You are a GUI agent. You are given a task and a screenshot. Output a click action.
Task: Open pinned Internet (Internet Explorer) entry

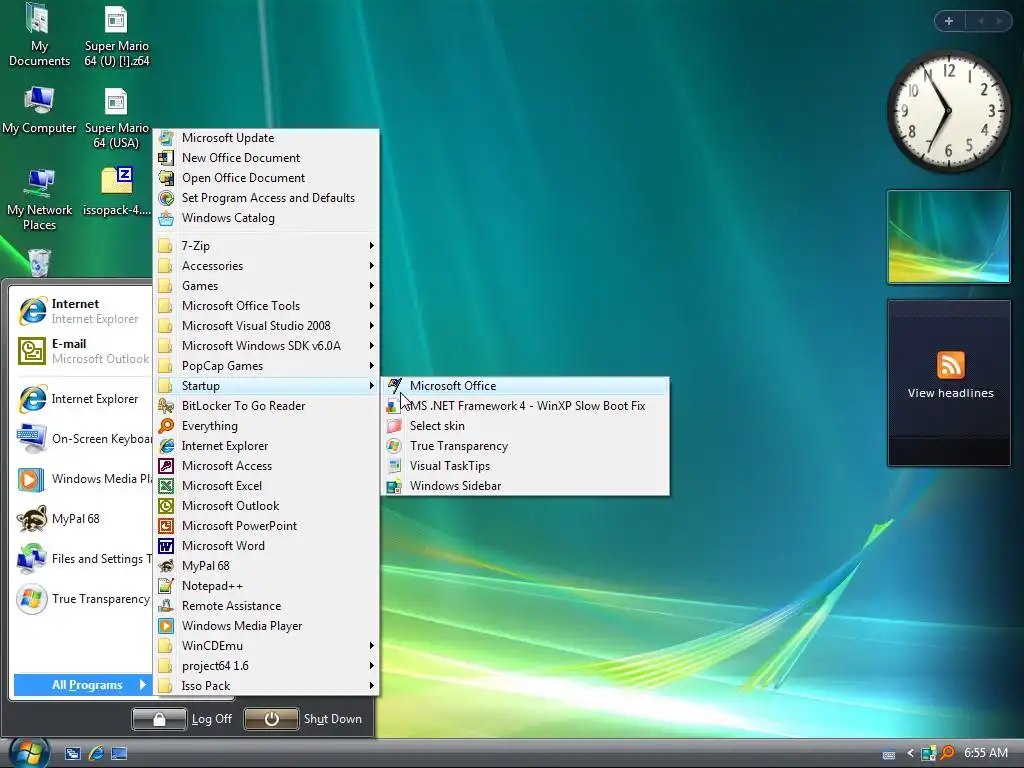(82, 311)
